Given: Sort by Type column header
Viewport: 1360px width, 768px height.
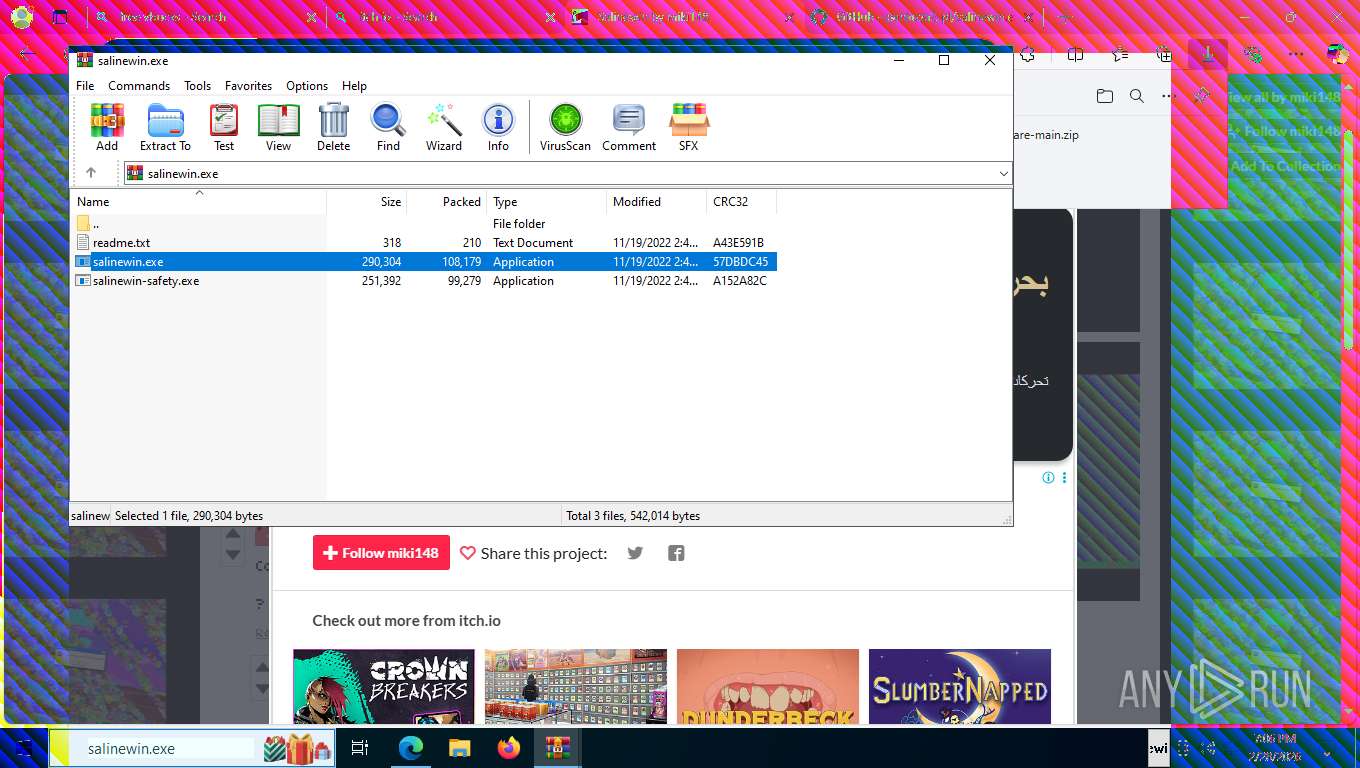Looking at the screenshot, I should tap(547, 202).
